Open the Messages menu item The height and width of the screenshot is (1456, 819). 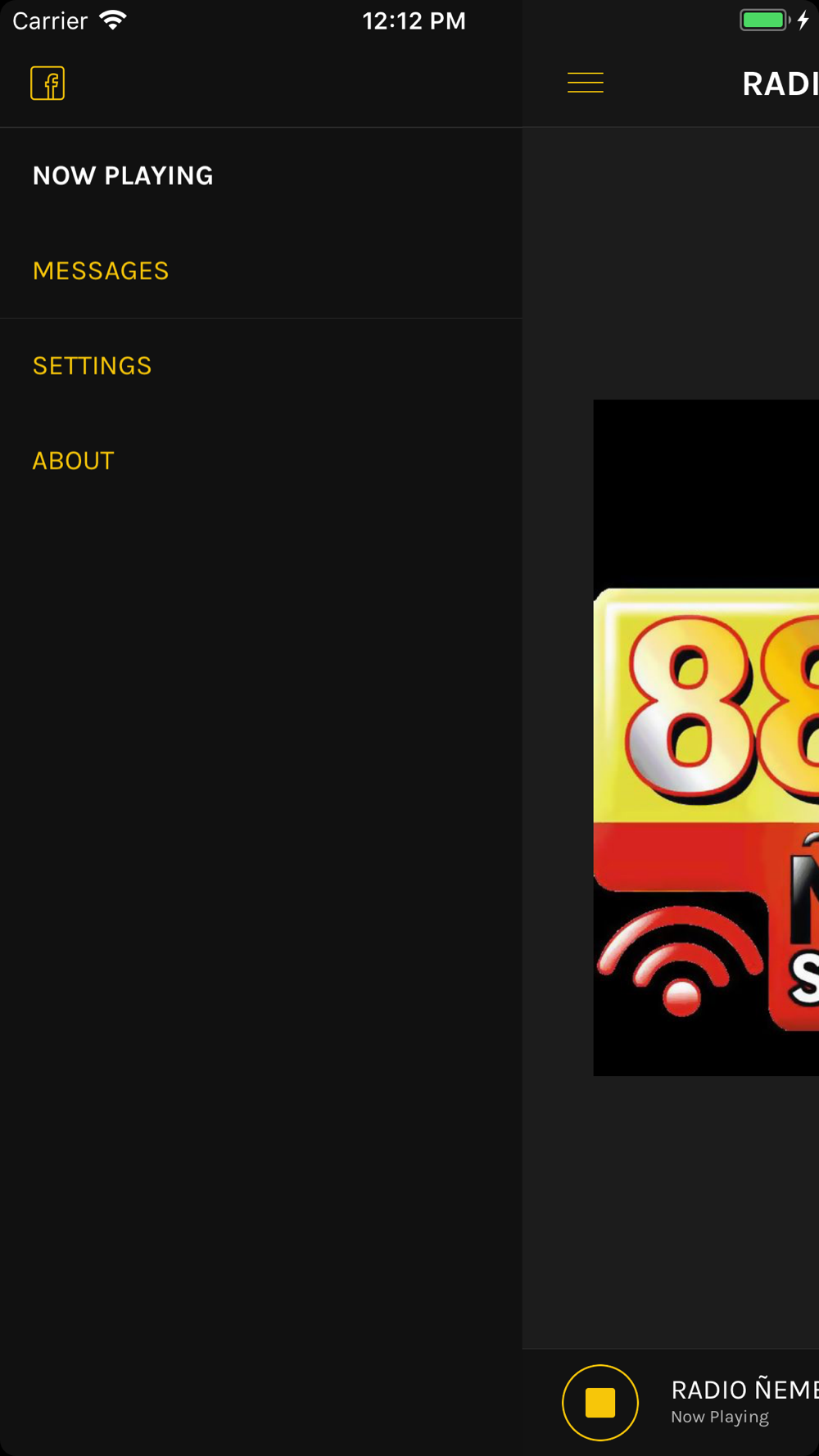[101, 270]
